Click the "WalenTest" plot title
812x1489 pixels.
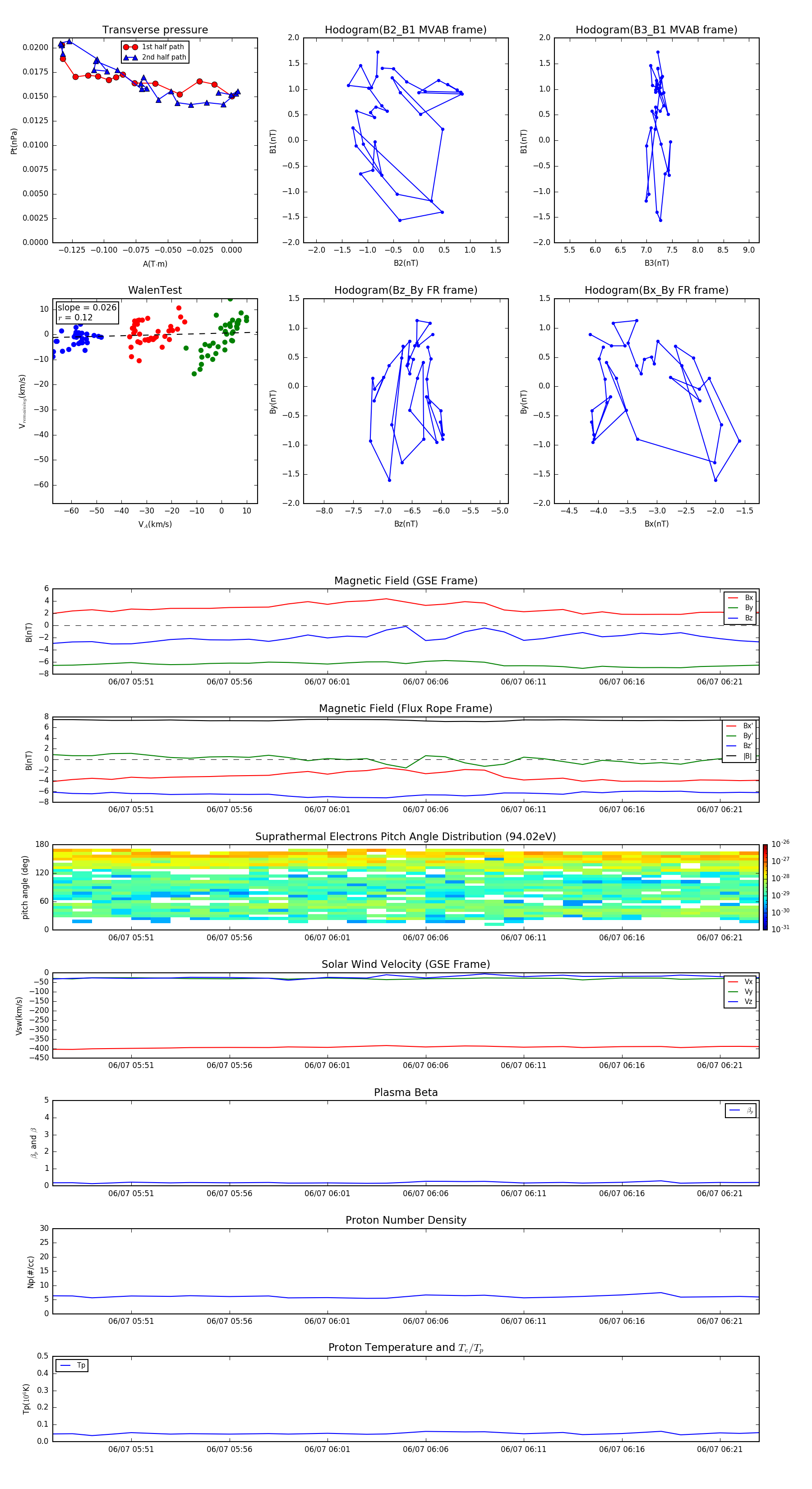pyautogui.click(x=155, y=290)
